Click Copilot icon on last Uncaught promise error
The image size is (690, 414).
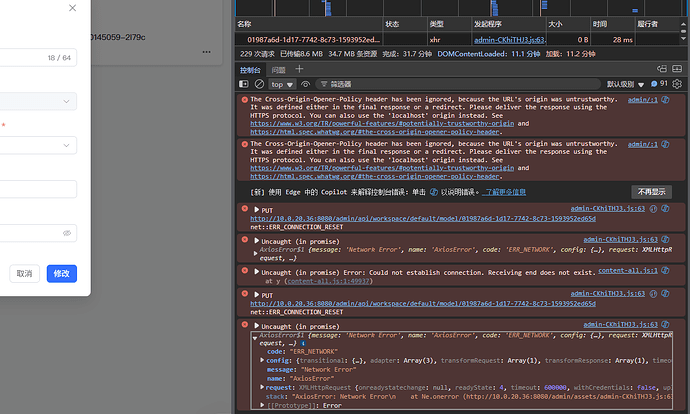pos(665,325)
